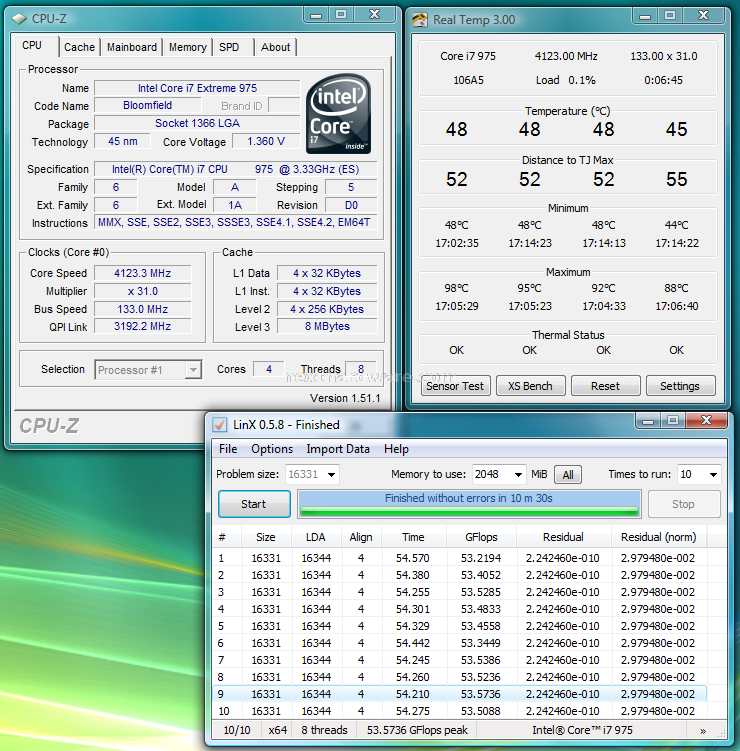Open the Import Data menu in LinX
The image size is (740, 751).
(338, 449)
